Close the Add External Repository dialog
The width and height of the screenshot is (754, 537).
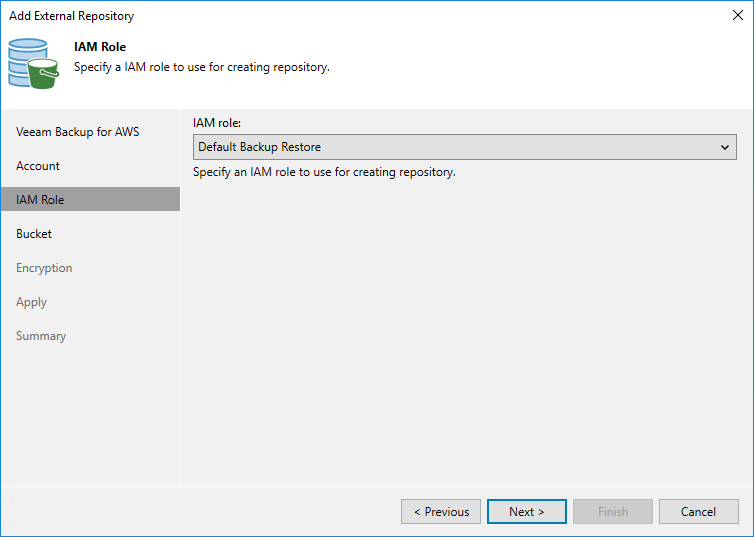click(x=736, y=15)
